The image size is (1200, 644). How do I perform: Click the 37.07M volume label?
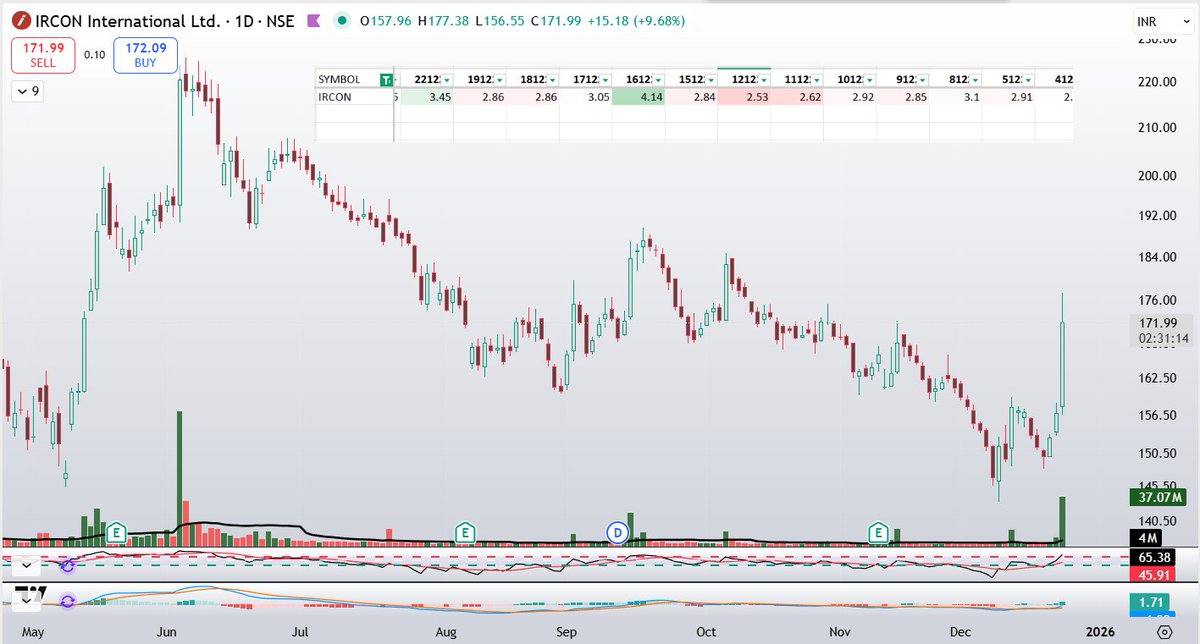coord(1157,497)
